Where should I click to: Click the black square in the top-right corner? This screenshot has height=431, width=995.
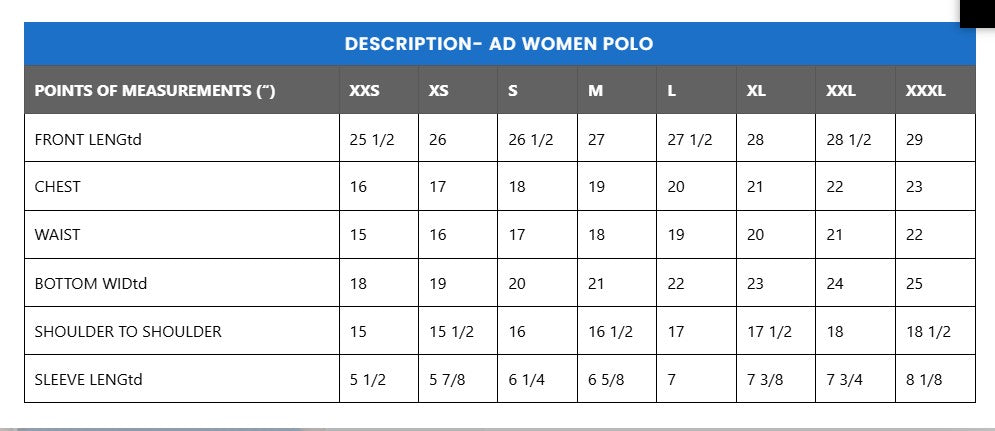[x=977, y=12]
